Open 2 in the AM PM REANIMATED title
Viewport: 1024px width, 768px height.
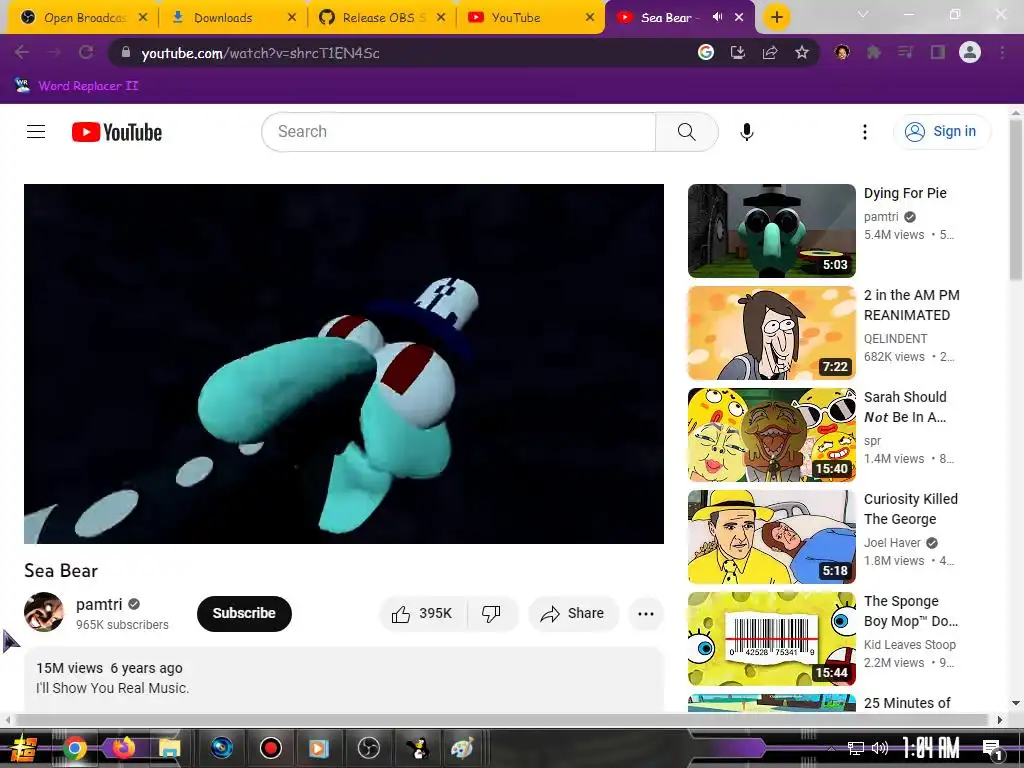(x=912, y=305)
